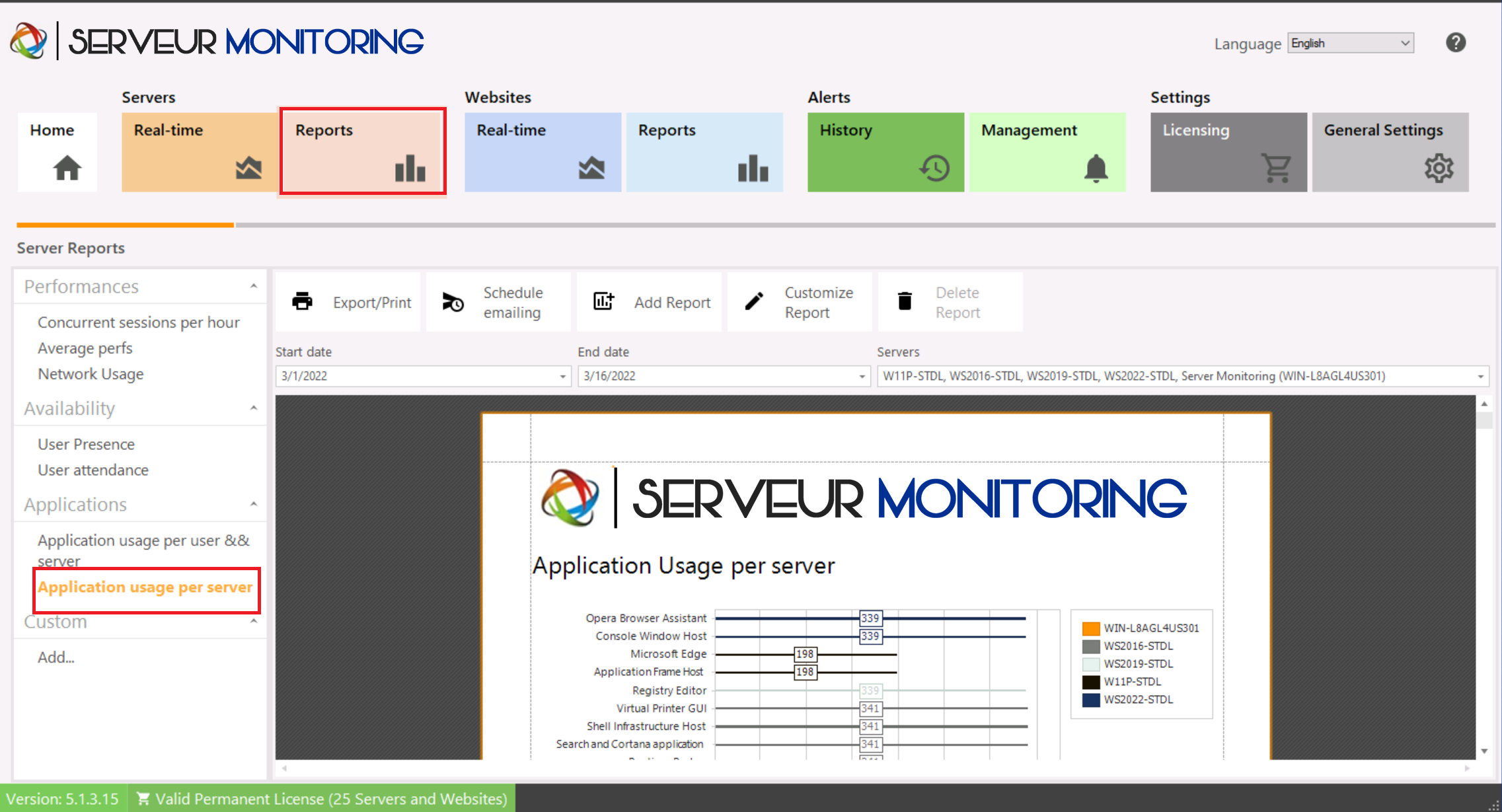The height and width of the screenshot is (812, 1502).
Task: Open the Websites Real-time tab
Action: 543,152
